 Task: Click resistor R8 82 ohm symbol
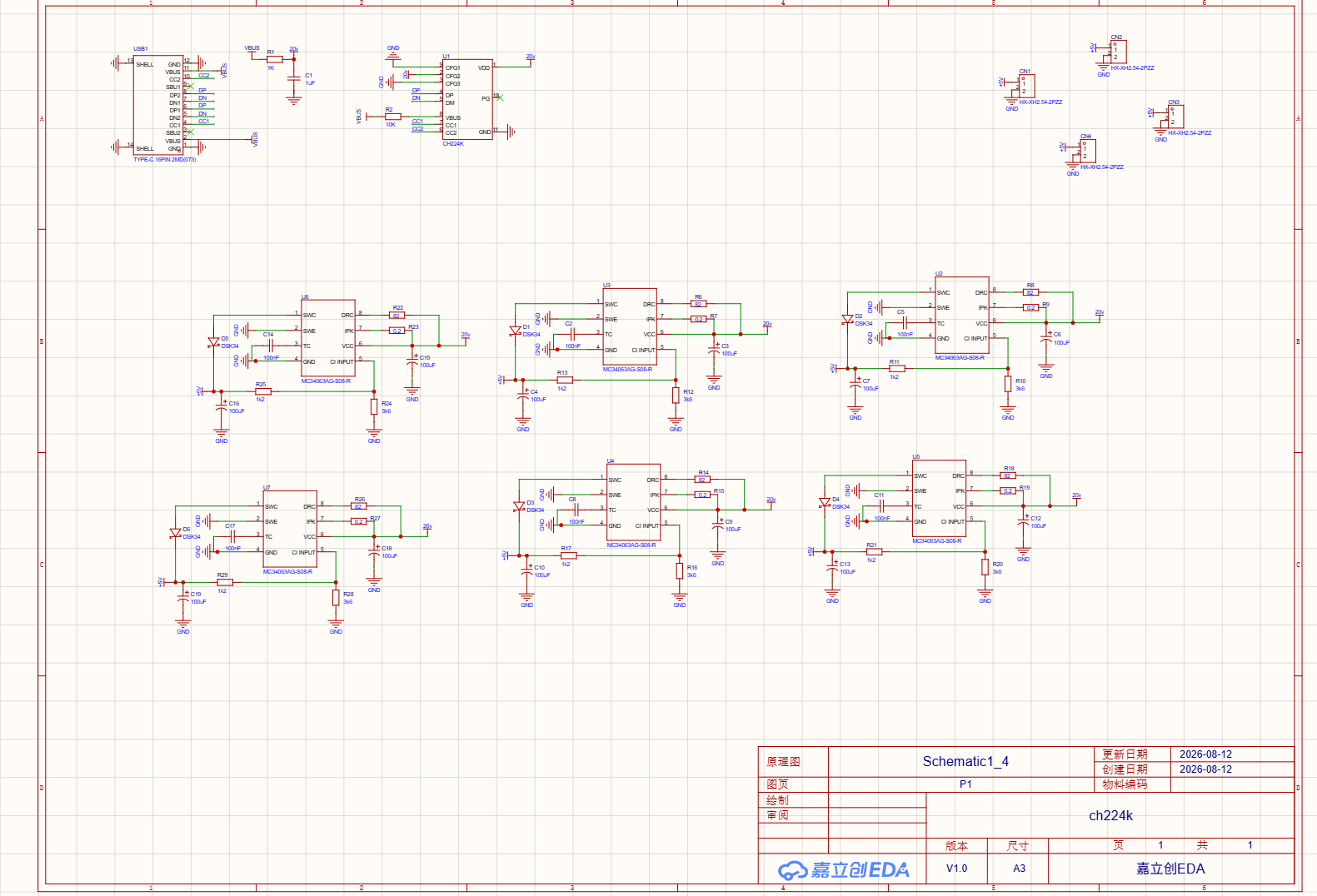click(x=1030, y=292)
